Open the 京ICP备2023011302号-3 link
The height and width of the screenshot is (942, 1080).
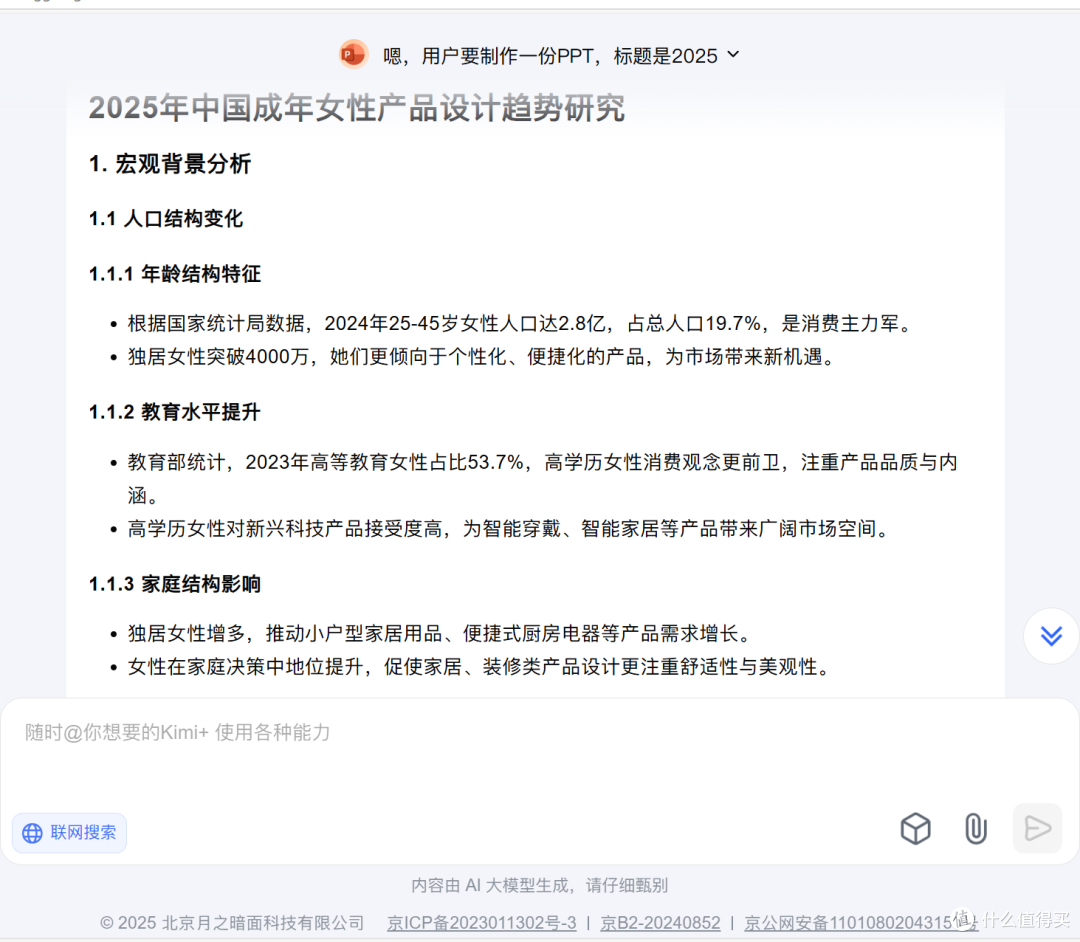click(481, 923)
